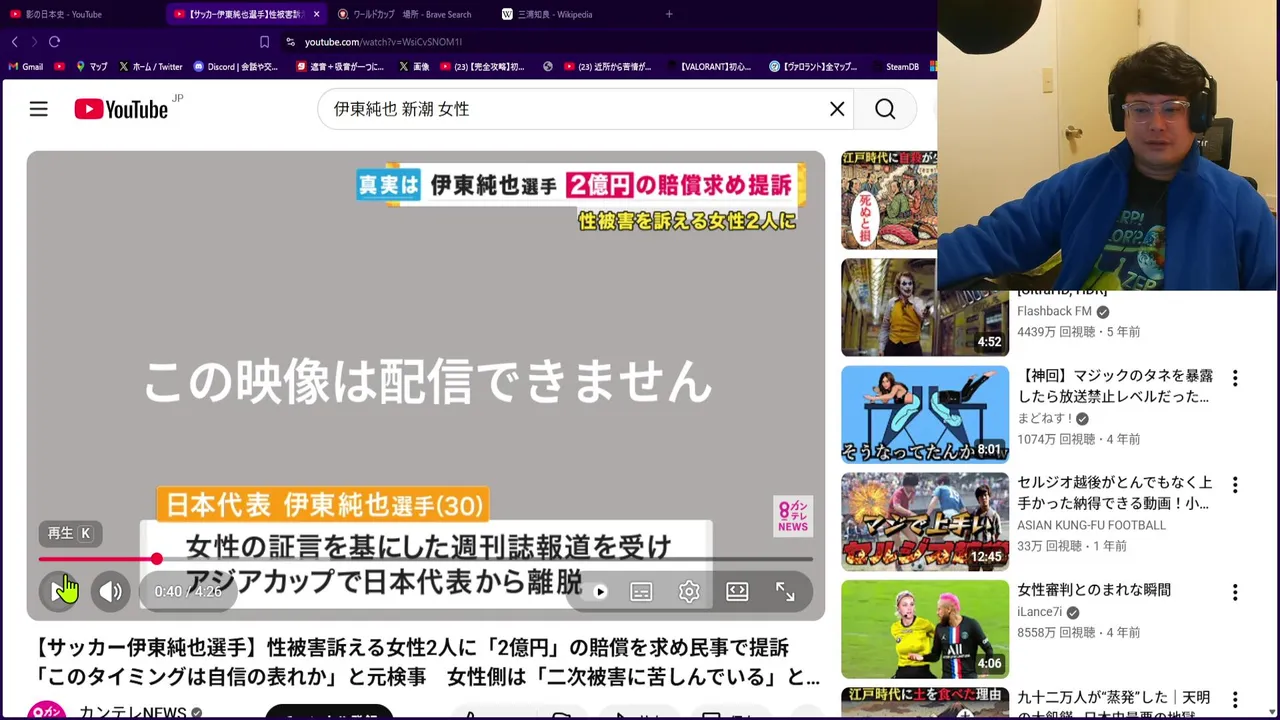Viewport: 1280px width, 720px height.
Task: Open セルジオ越後がとんでもなく上手かった title
Action: coord(1114,493)
